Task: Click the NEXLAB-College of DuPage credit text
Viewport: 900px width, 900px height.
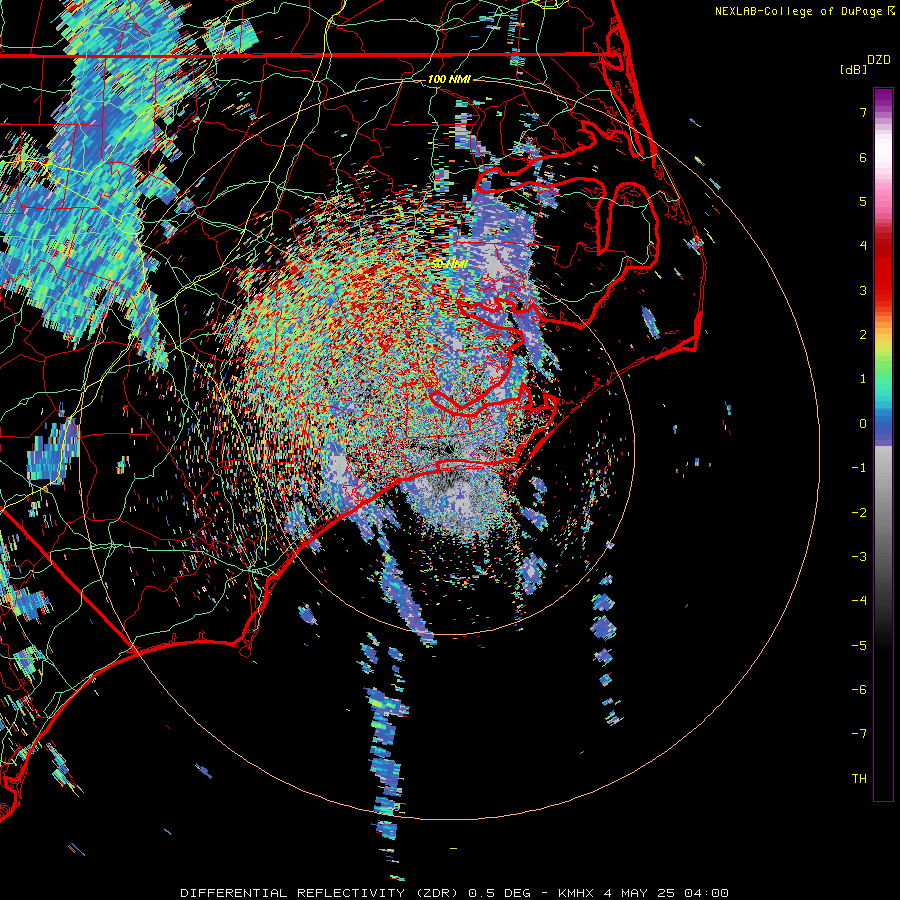Action: (x=799, y=11)
